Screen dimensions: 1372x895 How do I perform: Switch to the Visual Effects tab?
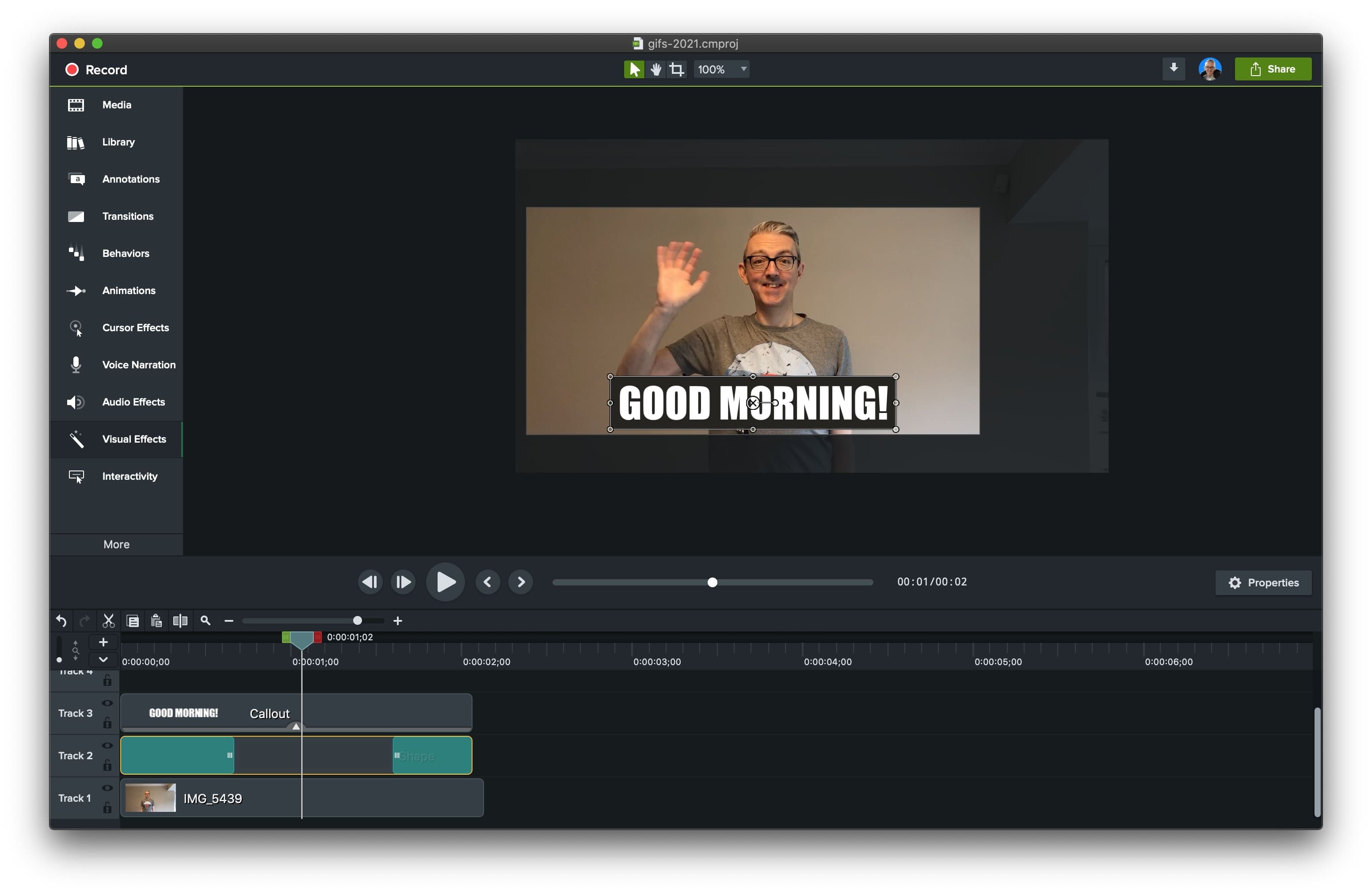point(134,439)
